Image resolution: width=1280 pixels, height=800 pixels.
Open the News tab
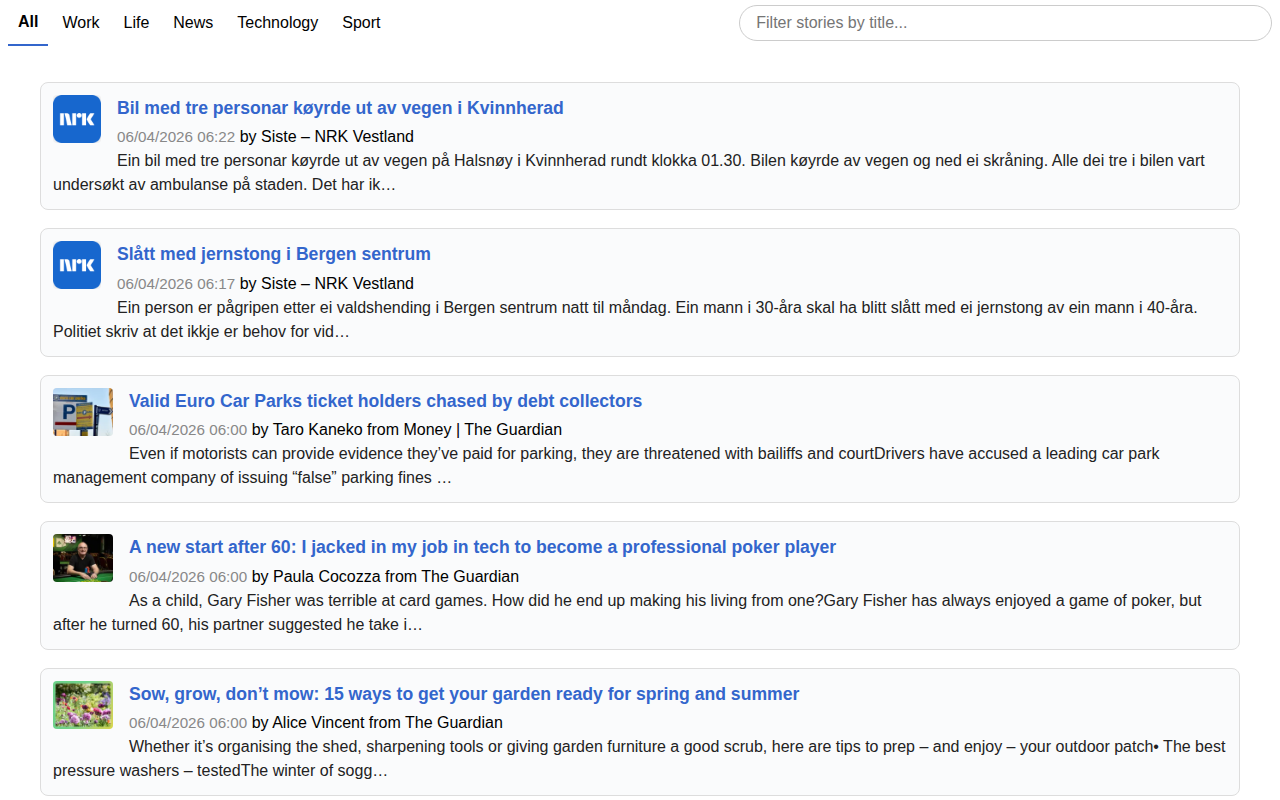point(193,22)
